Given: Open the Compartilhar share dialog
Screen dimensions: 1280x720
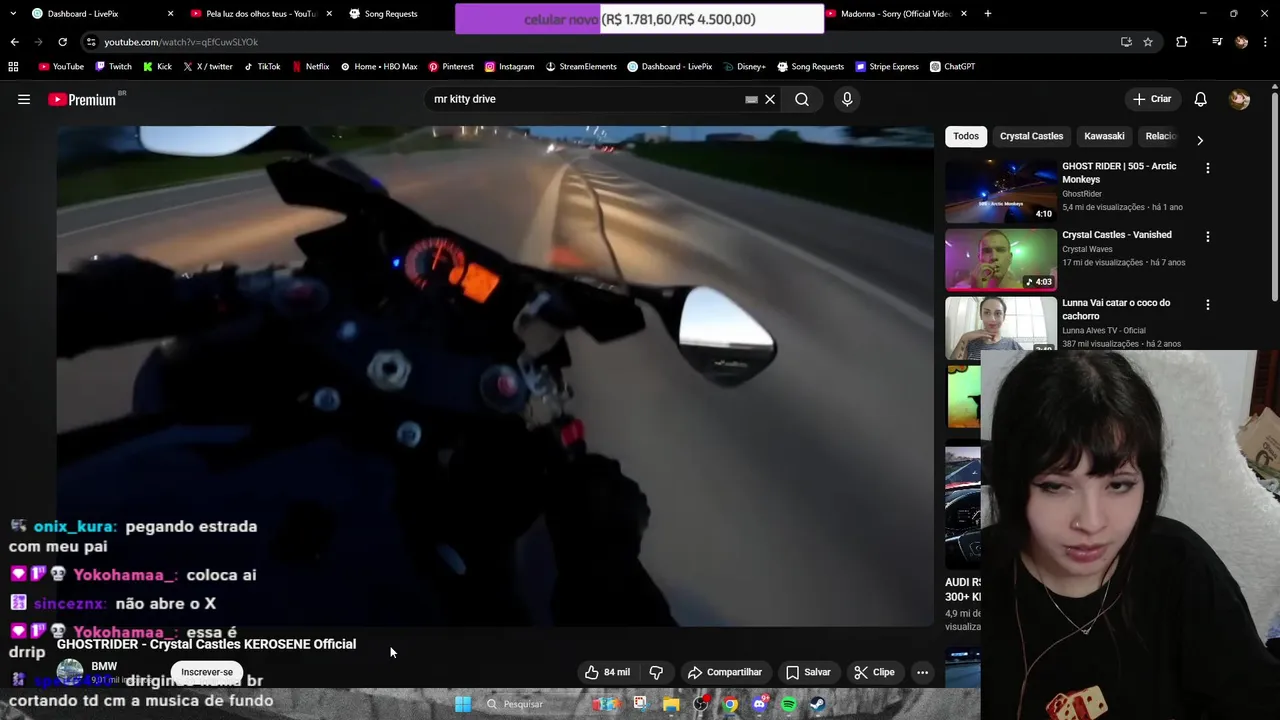Looking at the screenshot, I should click(x=725, y=672).
